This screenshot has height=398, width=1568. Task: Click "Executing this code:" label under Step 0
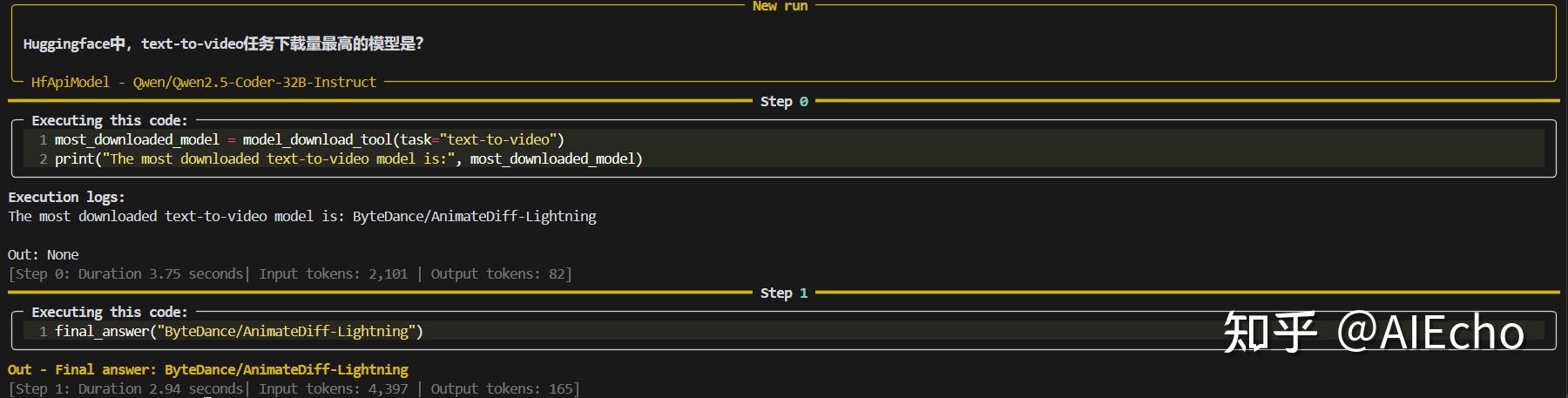click(109, 120)
